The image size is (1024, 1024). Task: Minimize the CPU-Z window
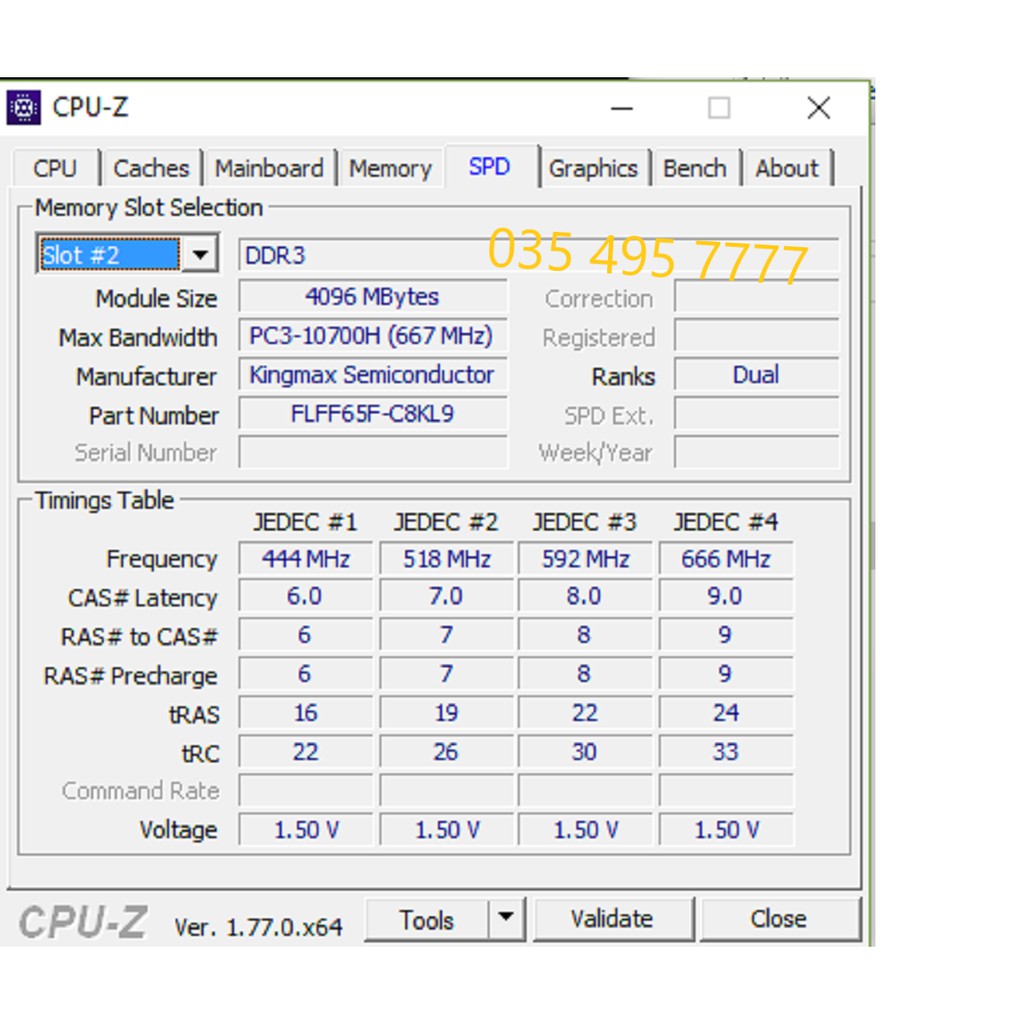(x=622, y=108)
